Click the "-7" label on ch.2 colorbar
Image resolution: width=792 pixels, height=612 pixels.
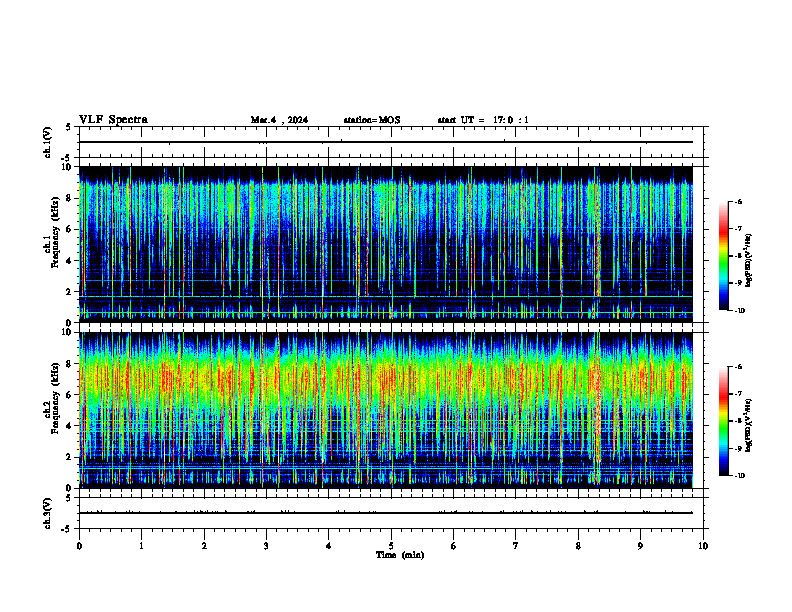[x=738, y=394]
